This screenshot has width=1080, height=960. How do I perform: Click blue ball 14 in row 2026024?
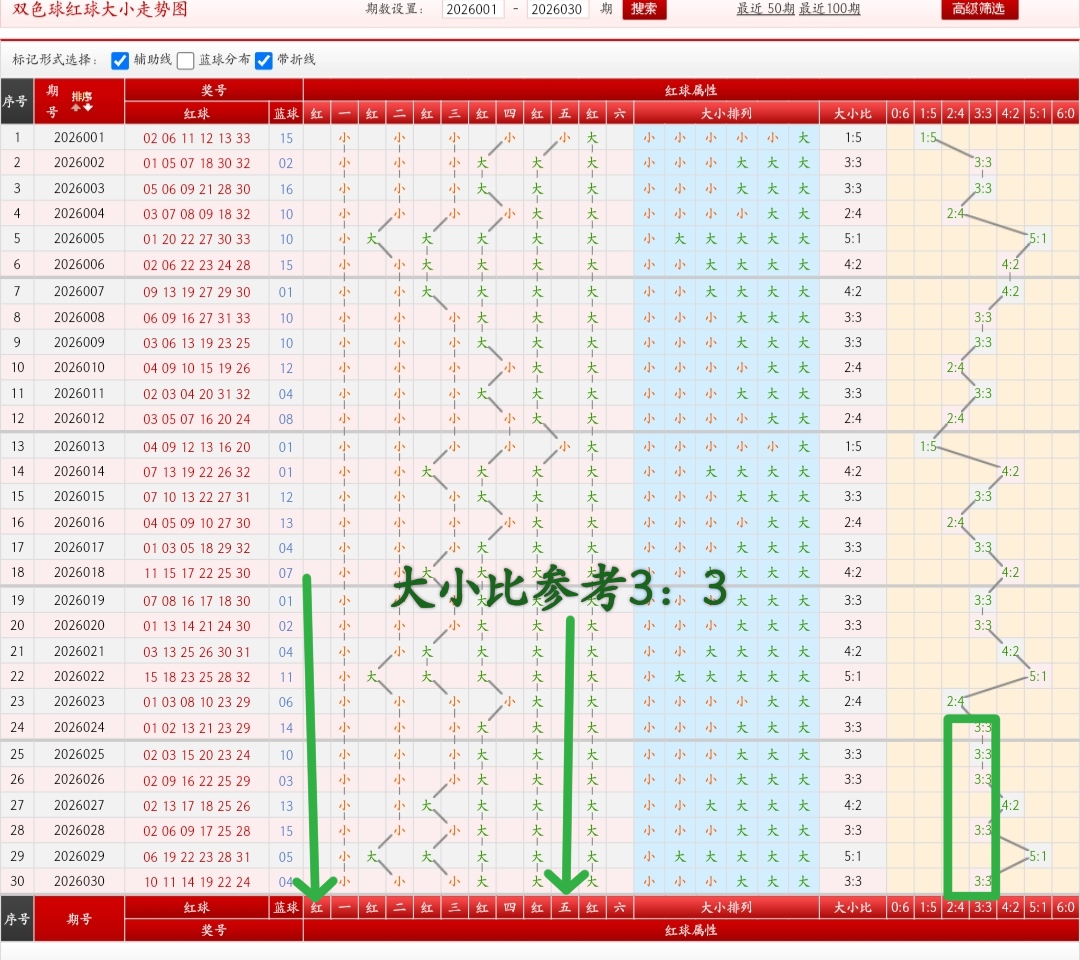pos(286,728)
